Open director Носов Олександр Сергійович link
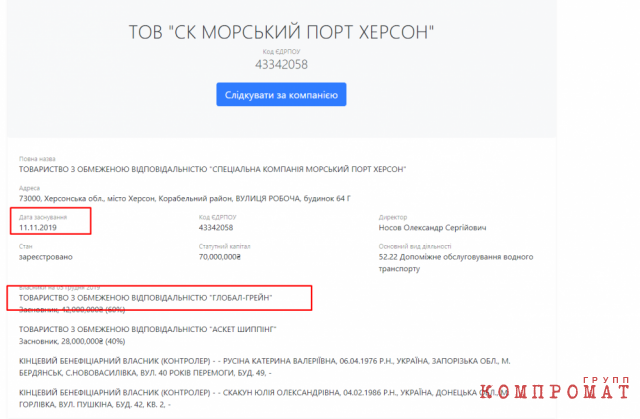 click(x=432, y=228)
